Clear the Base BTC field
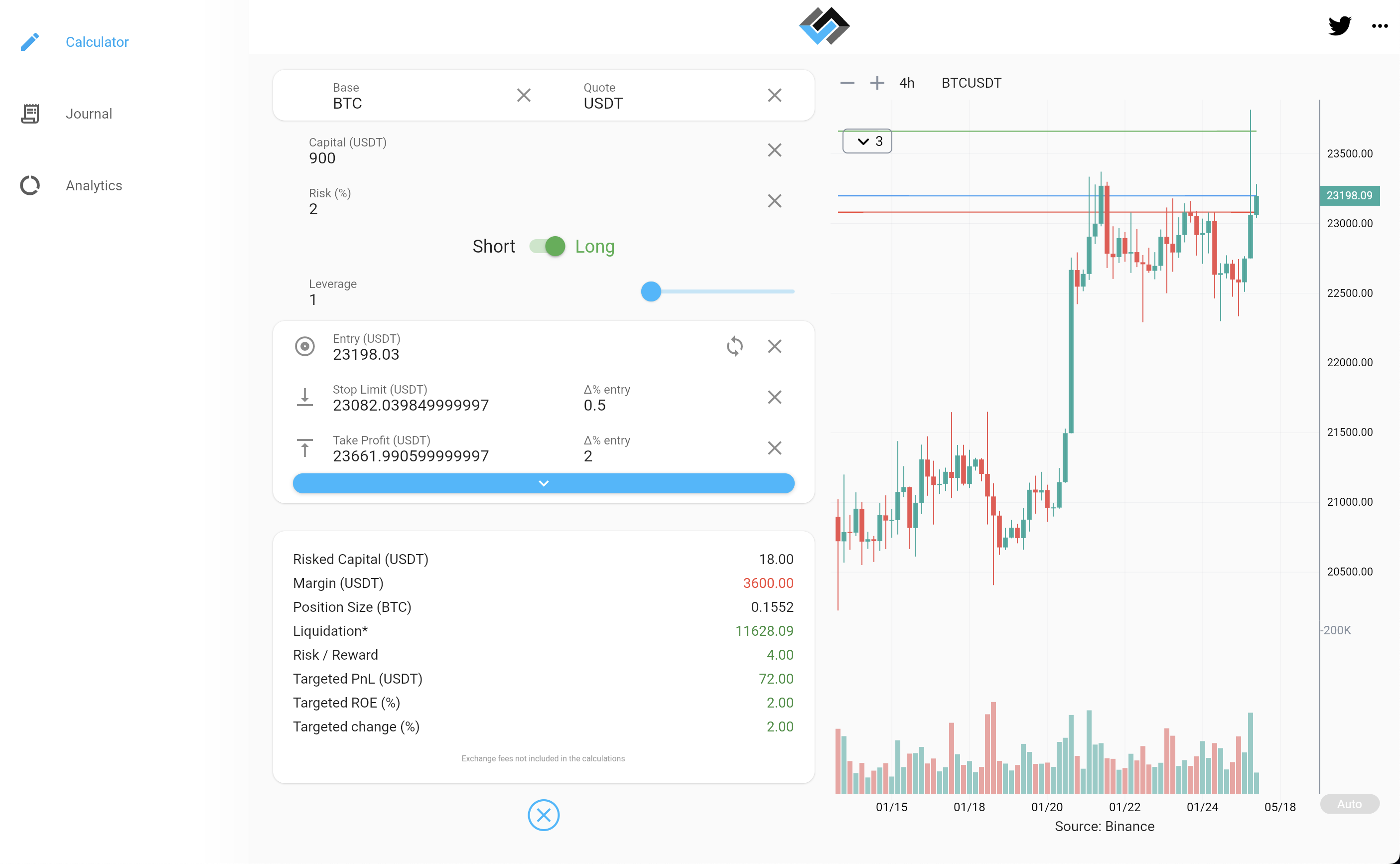The image size is (1400, 864). pos(523,95)
